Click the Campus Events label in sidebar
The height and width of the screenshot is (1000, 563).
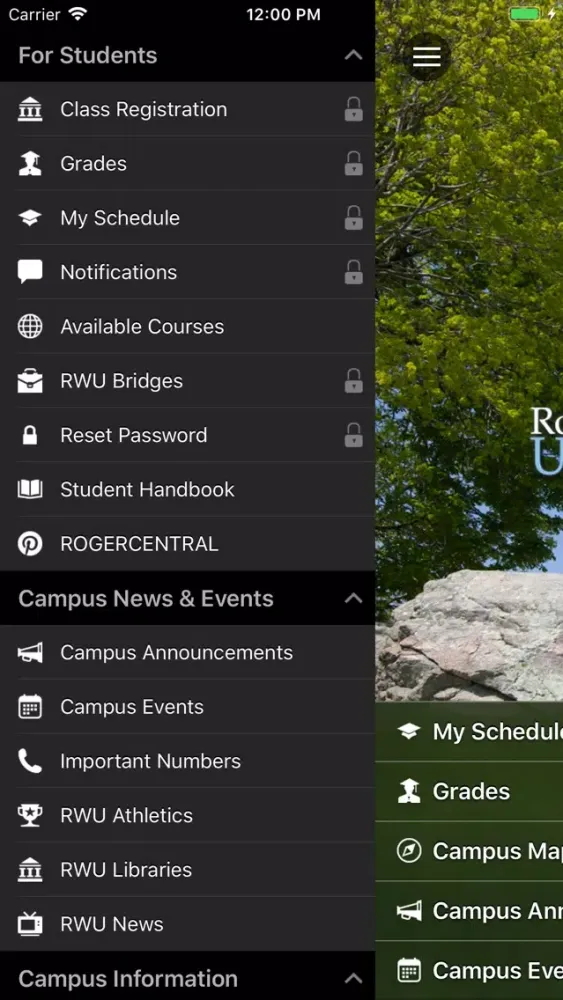point(132,707)
